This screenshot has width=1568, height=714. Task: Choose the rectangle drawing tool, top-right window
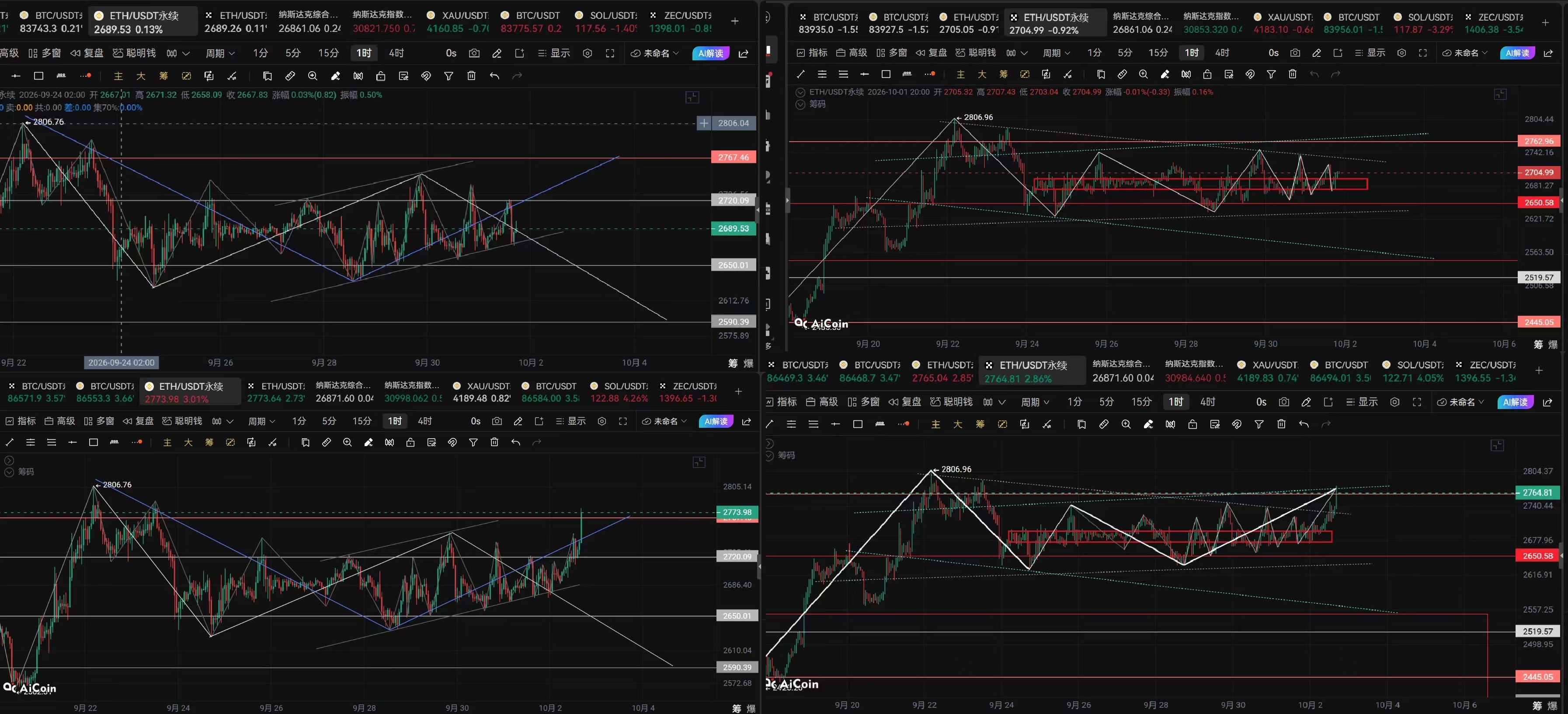click(886, 74)
